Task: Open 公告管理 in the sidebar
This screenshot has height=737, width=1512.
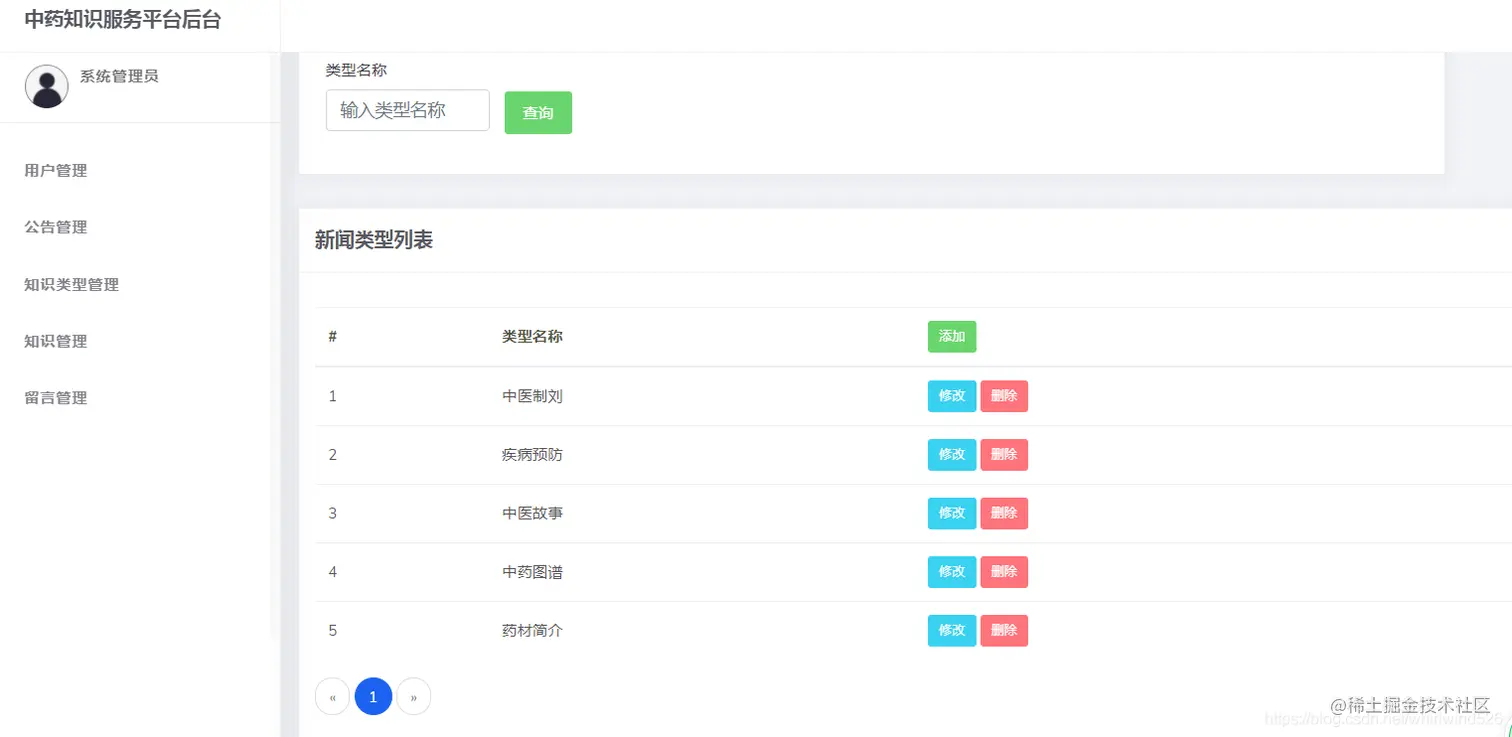Action: point(56,227)
